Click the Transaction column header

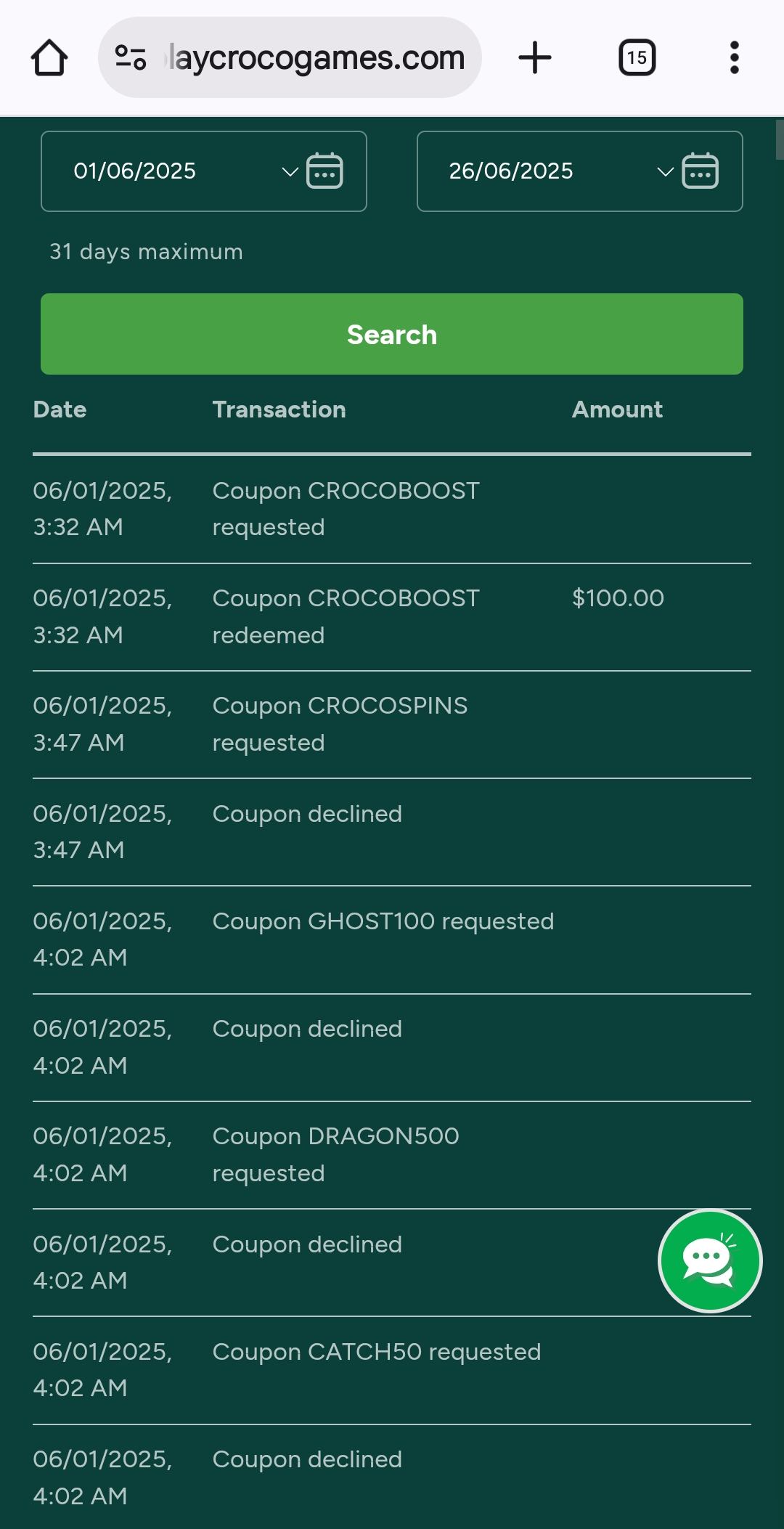[279, 409]
